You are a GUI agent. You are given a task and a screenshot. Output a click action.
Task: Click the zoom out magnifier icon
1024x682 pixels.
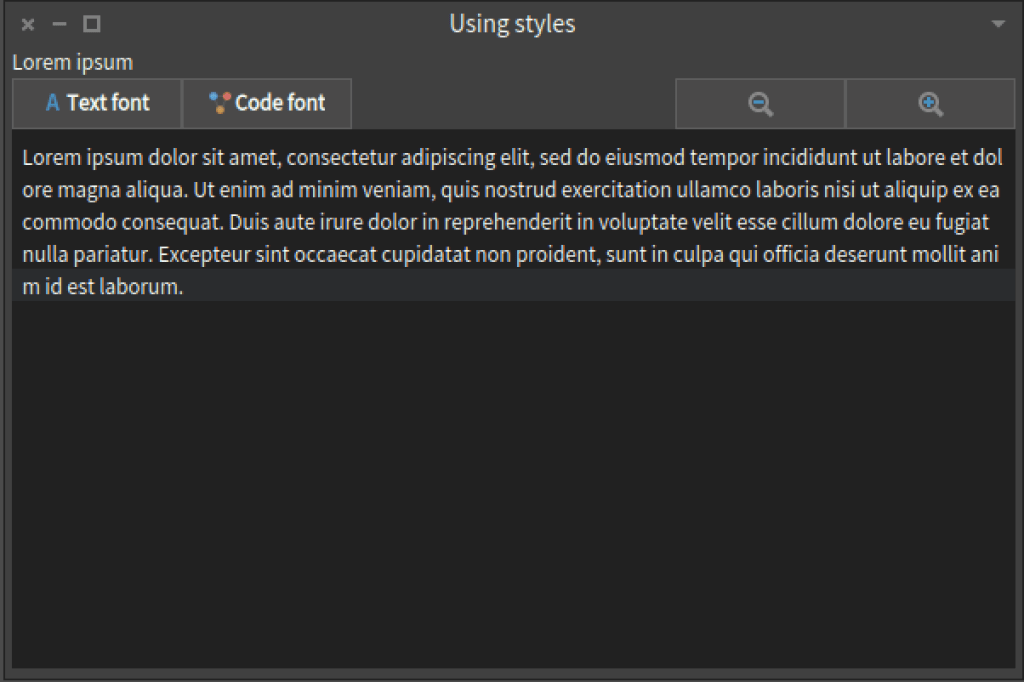tap(761, 104)
